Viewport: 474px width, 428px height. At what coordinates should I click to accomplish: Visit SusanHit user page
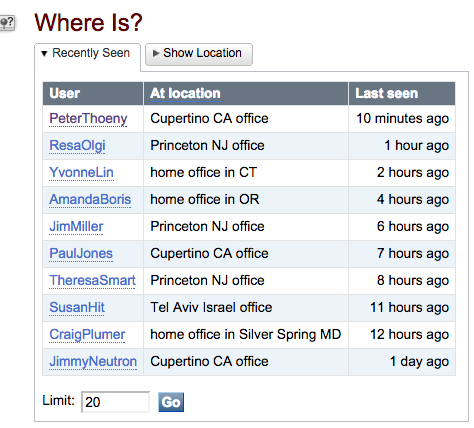pyautogui.click(x=77, y=308)
